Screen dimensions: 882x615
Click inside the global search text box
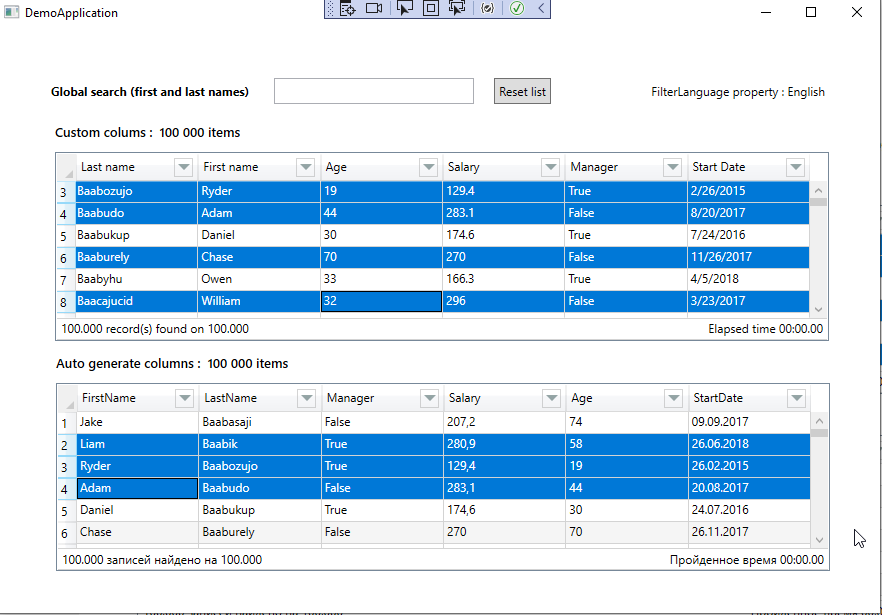pos(373,91)
